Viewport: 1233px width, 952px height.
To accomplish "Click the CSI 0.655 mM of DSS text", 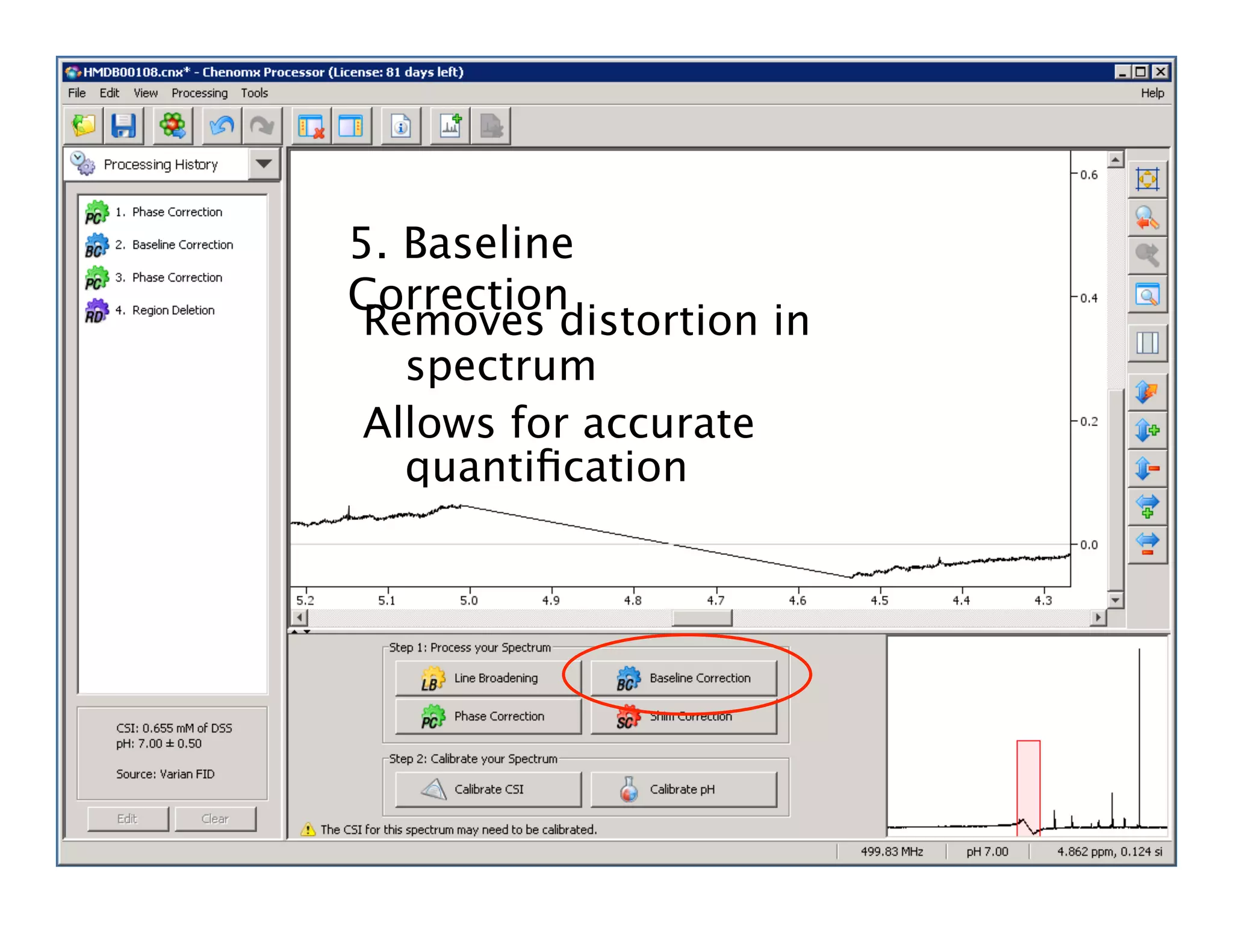I will coord(174,728).
